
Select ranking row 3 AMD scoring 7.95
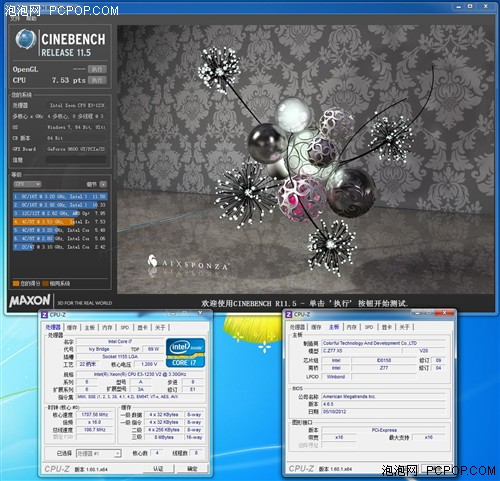click(x=60, y=213)
